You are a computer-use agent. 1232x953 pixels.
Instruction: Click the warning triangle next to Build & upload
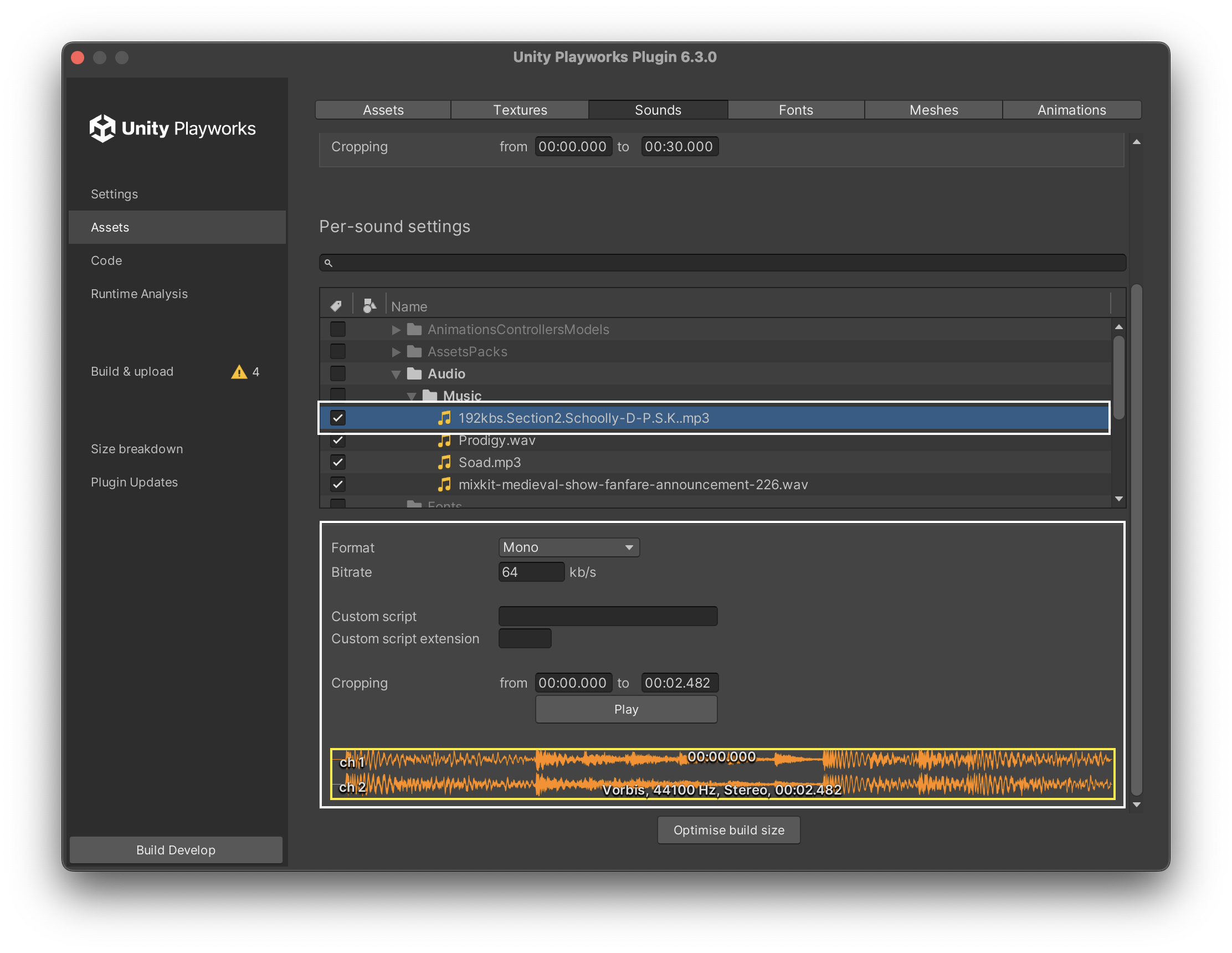click(239, 372)
